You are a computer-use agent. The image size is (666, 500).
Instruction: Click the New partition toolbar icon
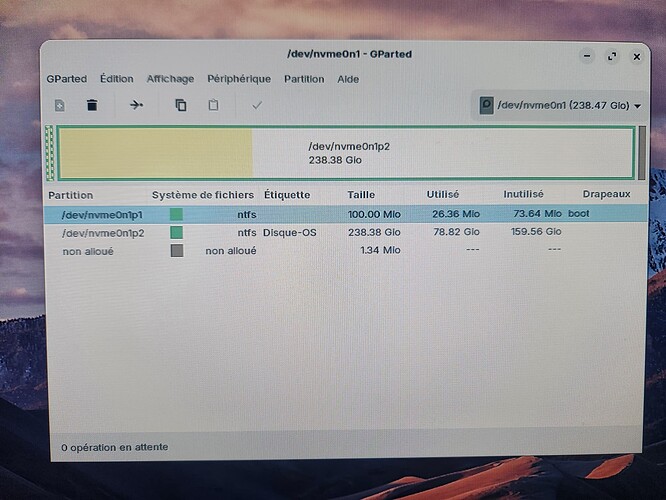point(60,105)
